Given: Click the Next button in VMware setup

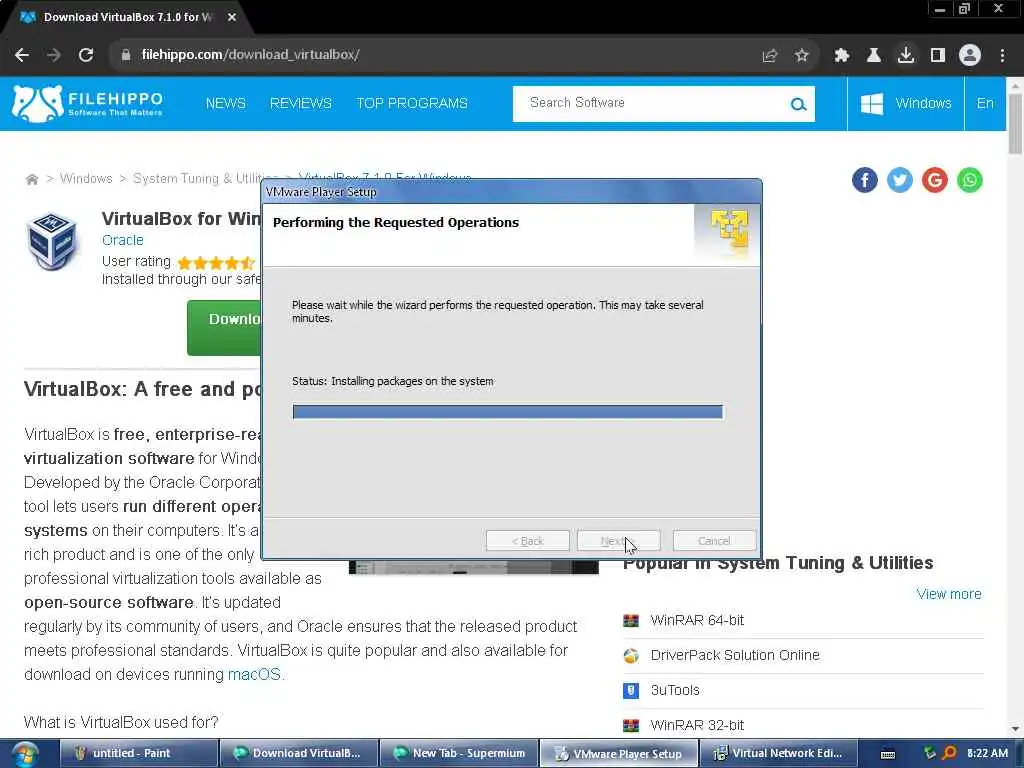Looking at the screenshot, I should coord(618,541).
